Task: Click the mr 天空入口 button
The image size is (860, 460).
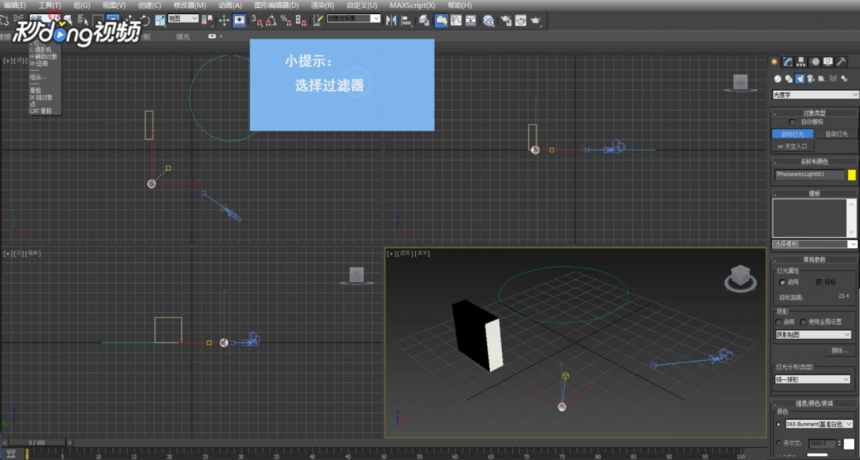Action: coord(793,146)
